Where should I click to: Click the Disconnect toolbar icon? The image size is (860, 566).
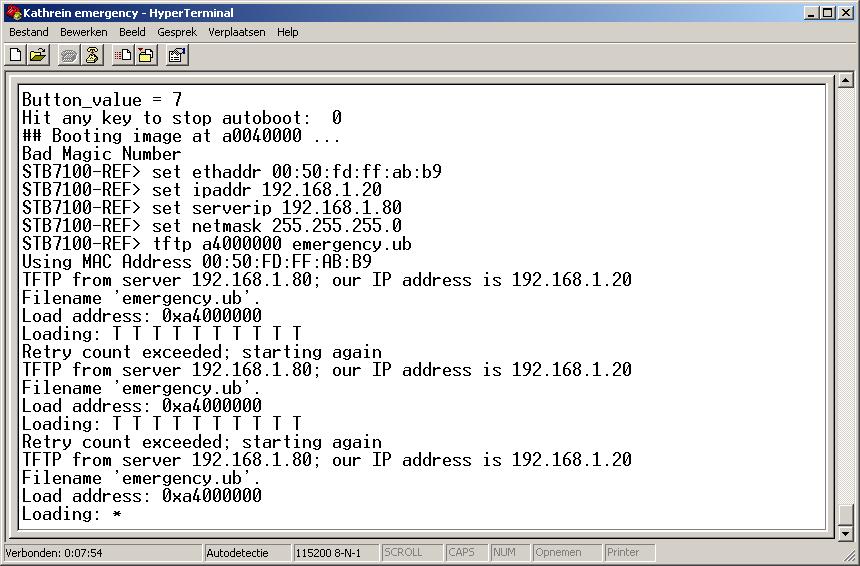[92, 55]
